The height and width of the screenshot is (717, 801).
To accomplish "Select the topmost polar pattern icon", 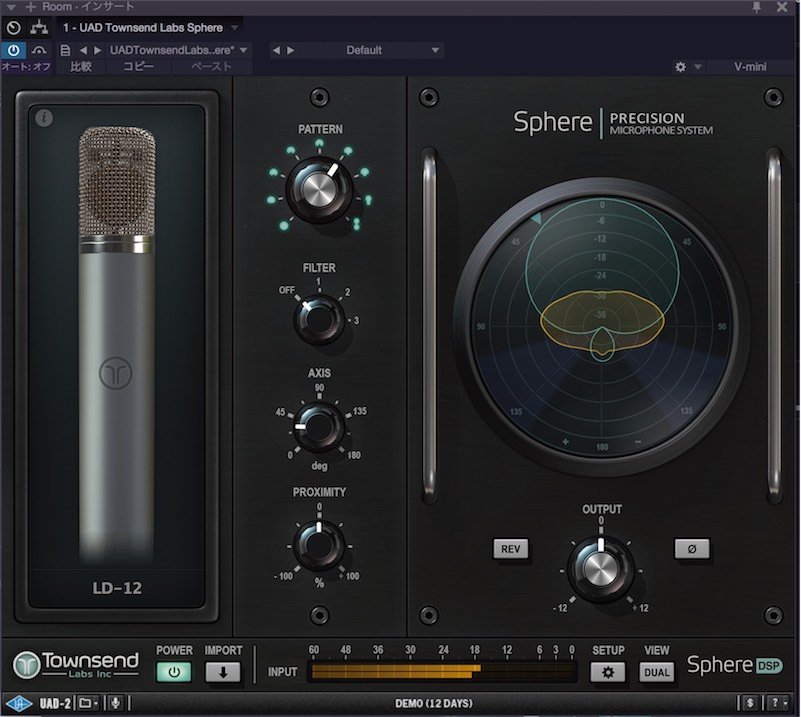I will click(x=319, y=144).
